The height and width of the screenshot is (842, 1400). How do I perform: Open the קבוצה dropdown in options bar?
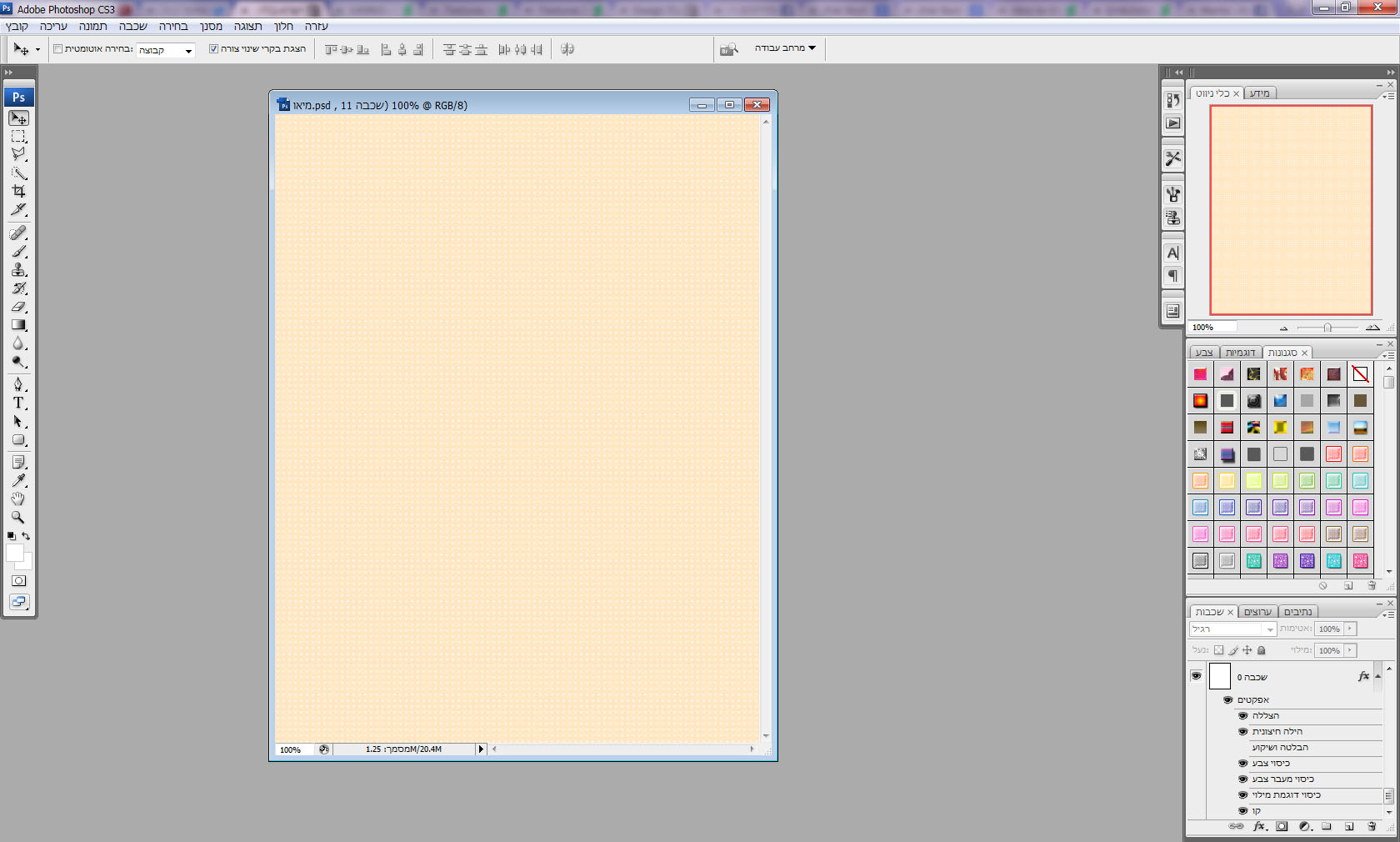tap(166, 50)
